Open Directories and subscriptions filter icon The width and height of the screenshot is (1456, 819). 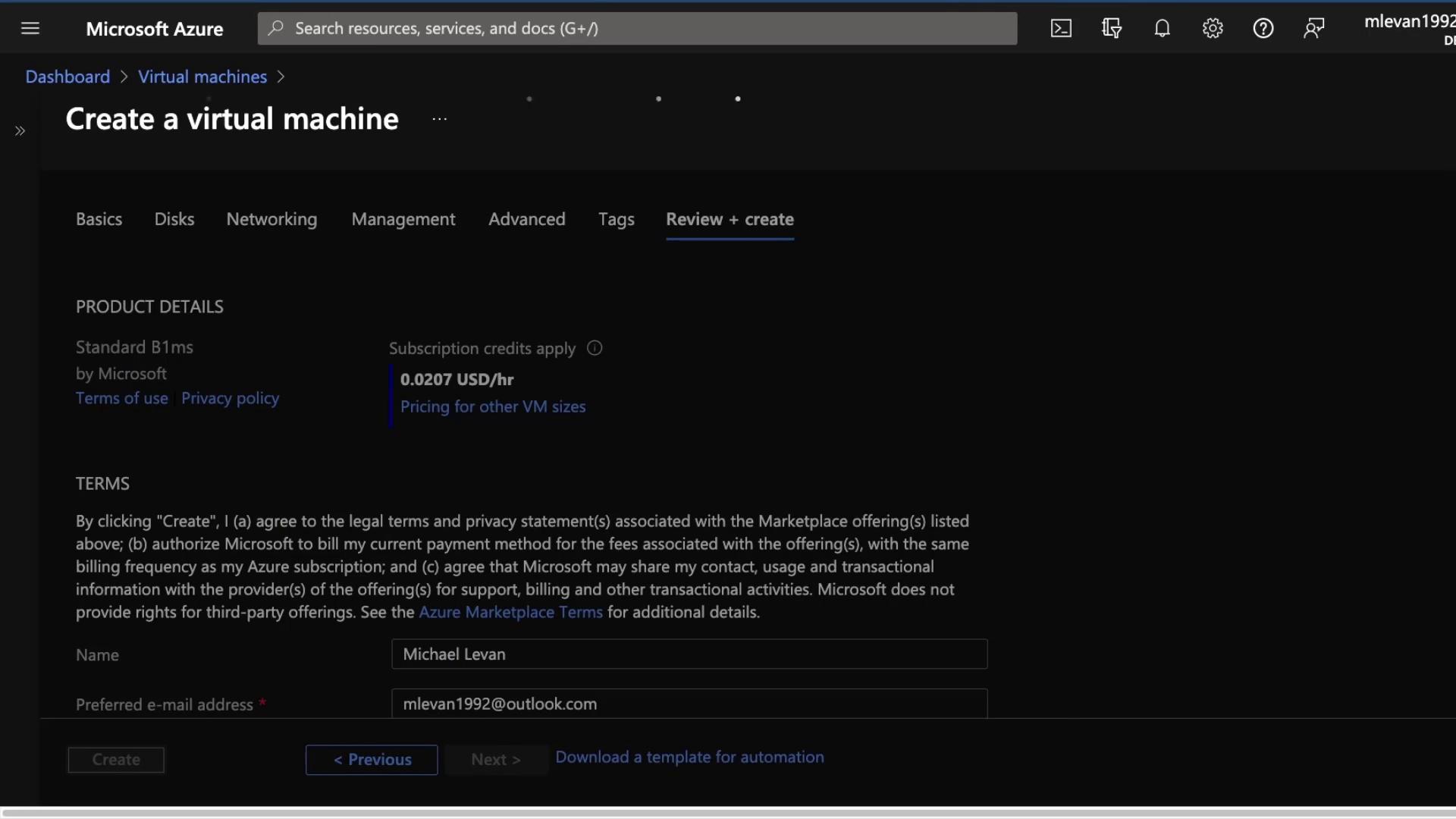click(x=1112, y=29)
